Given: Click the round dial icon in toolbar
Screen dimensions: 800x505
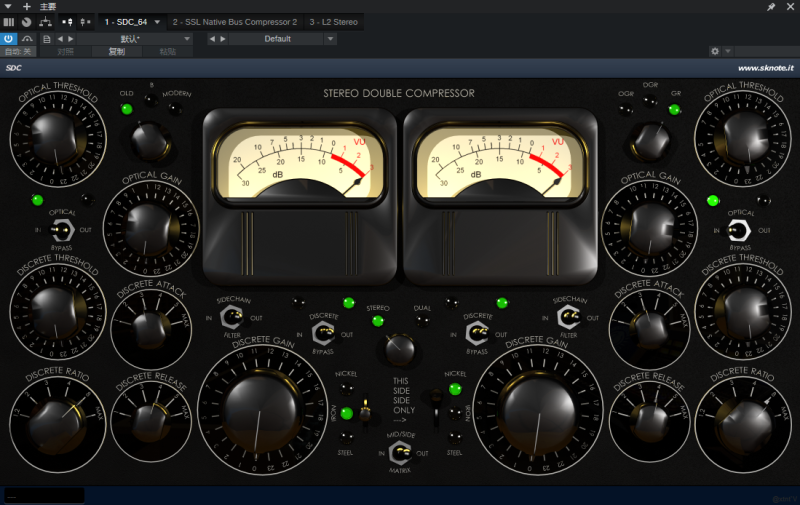Looking at the screenshot, I should (27, 22).
